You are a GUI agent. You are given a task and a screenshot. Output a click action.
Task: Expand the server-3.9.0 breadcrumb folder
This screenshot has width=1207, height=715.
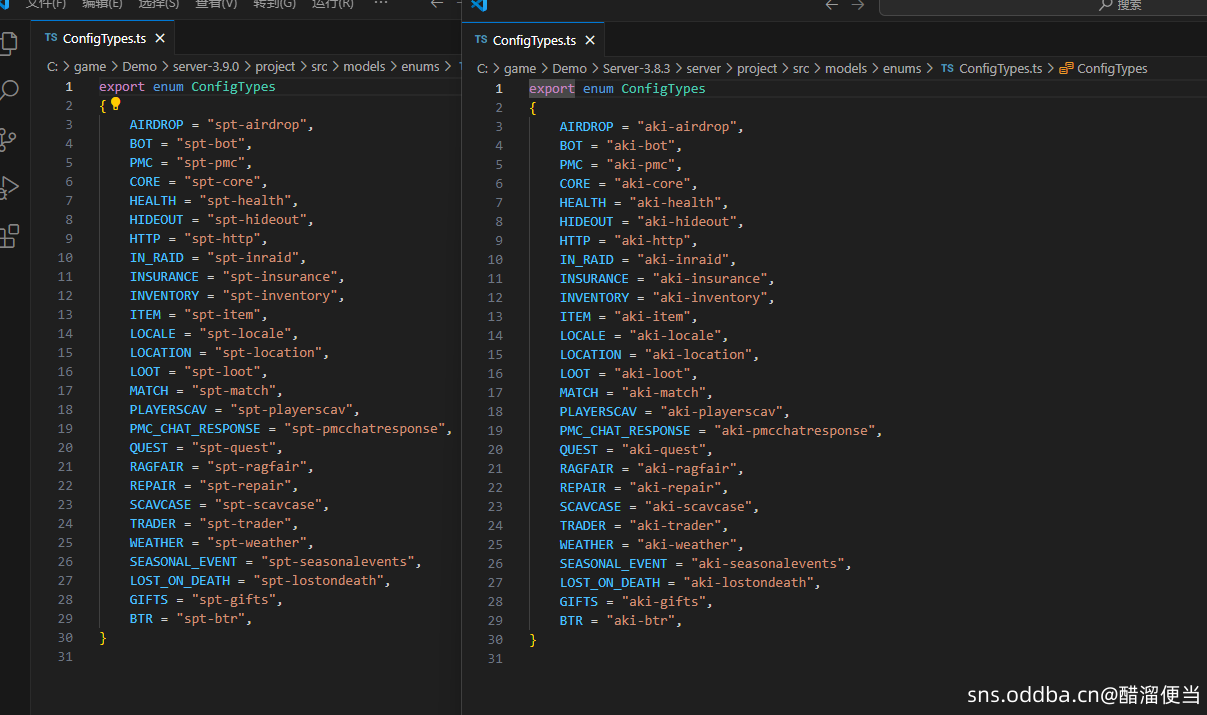tap(206, 66)
